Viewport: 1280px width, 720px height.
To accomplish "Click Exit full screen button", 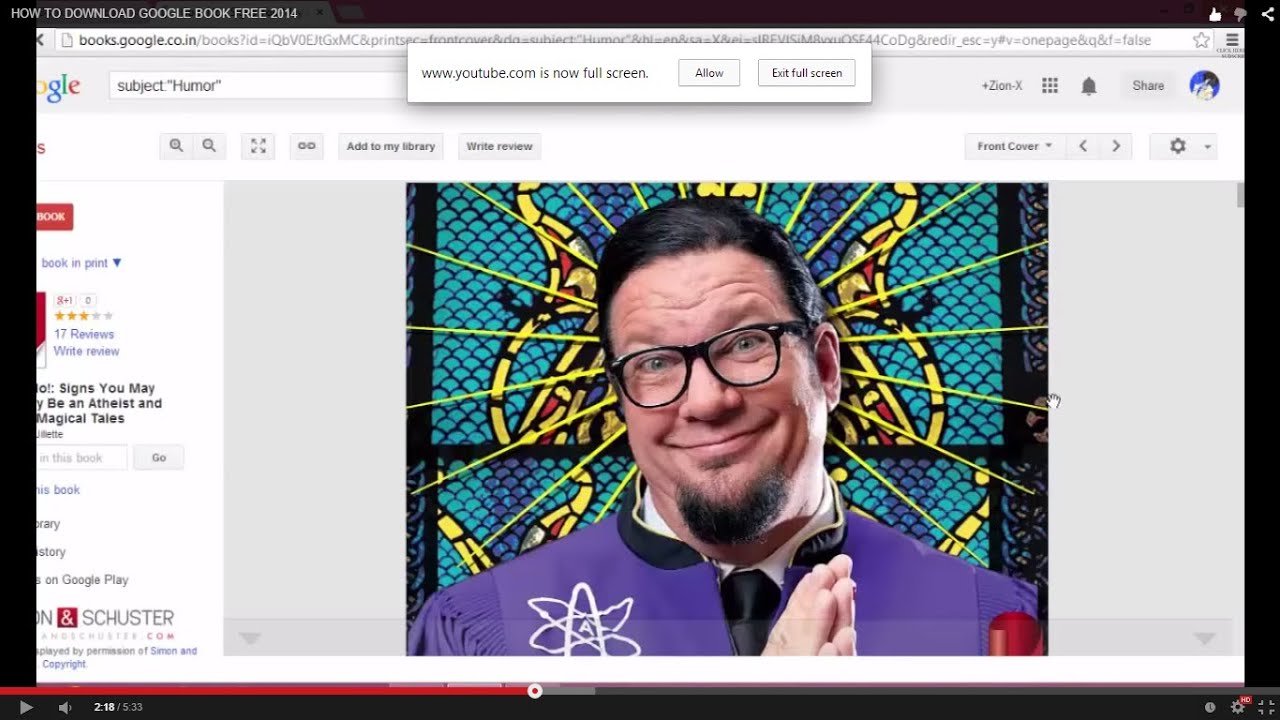I will tap(806, 73).
